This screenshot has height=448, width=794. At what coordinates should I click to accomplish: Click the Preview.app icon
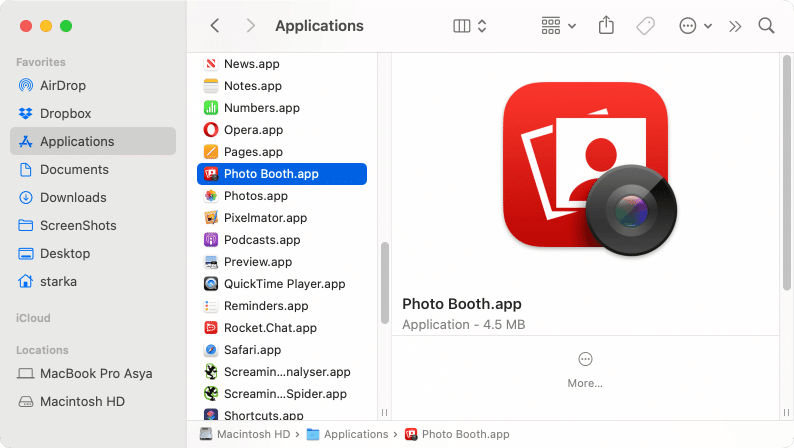[x=211, y=262]
